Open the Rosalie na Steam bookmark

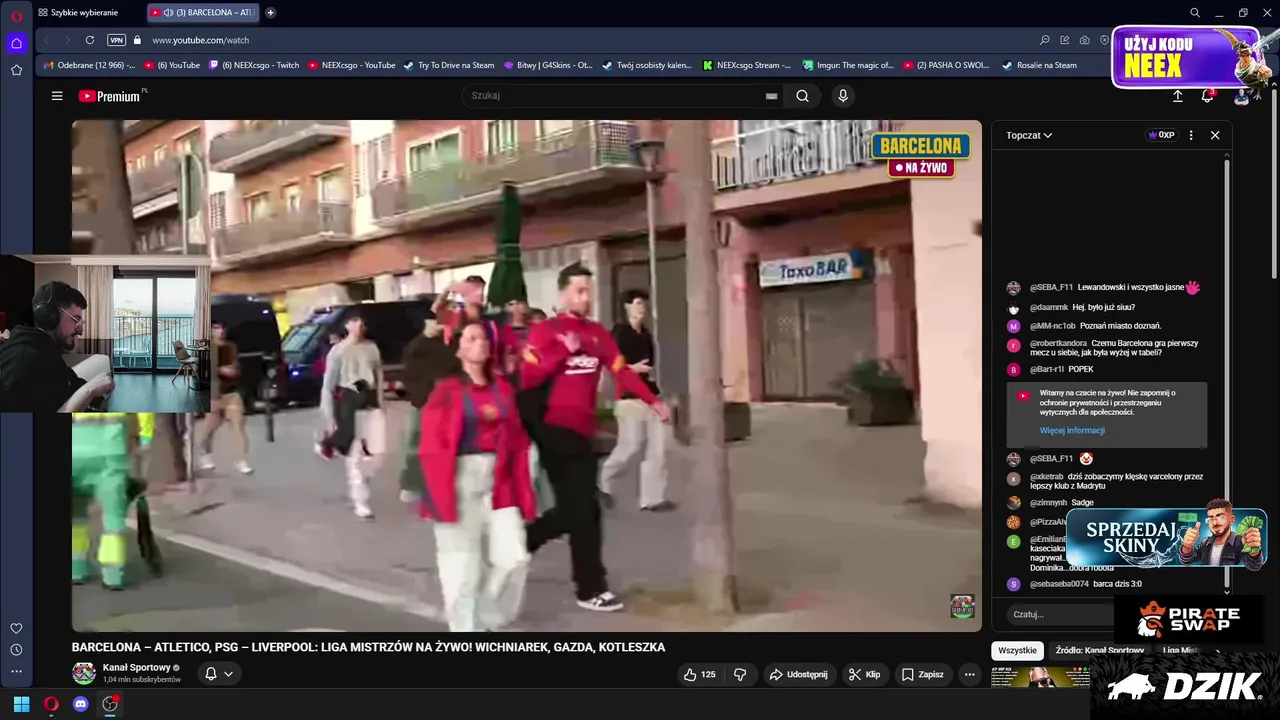(1038, 65)
